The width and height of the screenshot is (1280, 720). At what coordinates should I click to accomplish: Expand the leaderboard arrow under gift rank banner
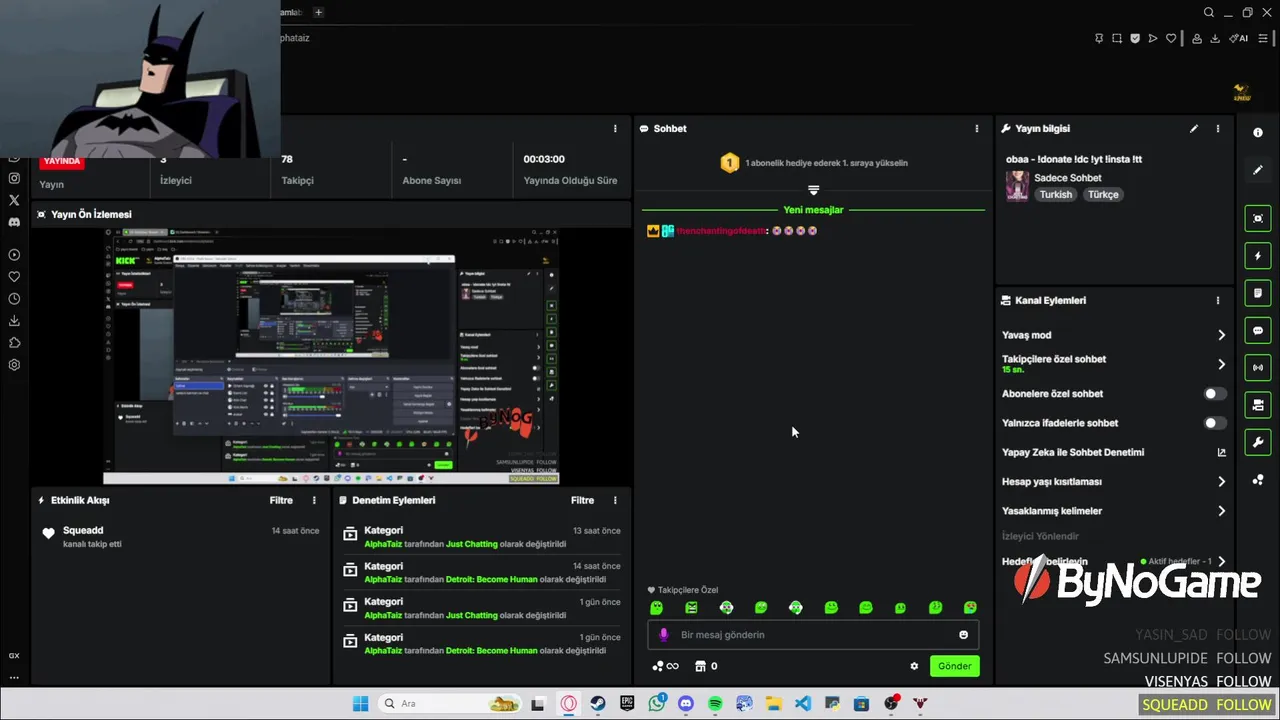click(813, 190)
